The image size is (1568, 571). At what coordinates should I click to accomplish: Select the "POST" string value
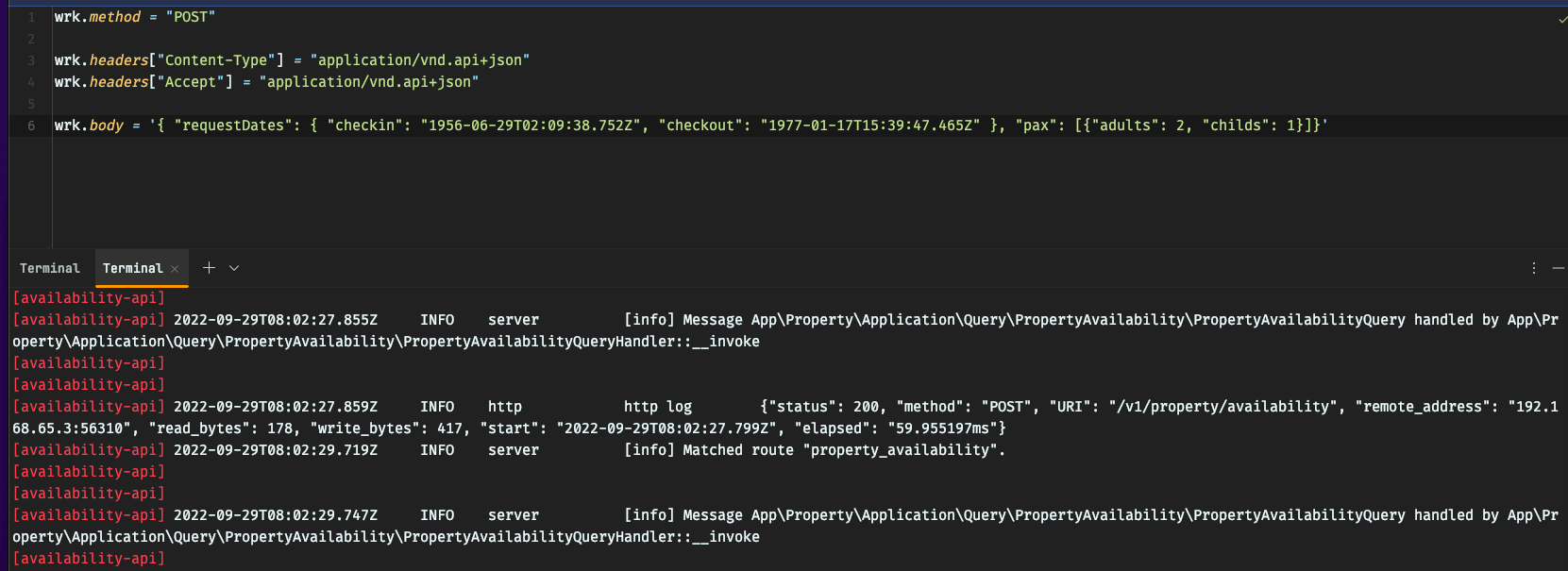click(x=190, y=16)
